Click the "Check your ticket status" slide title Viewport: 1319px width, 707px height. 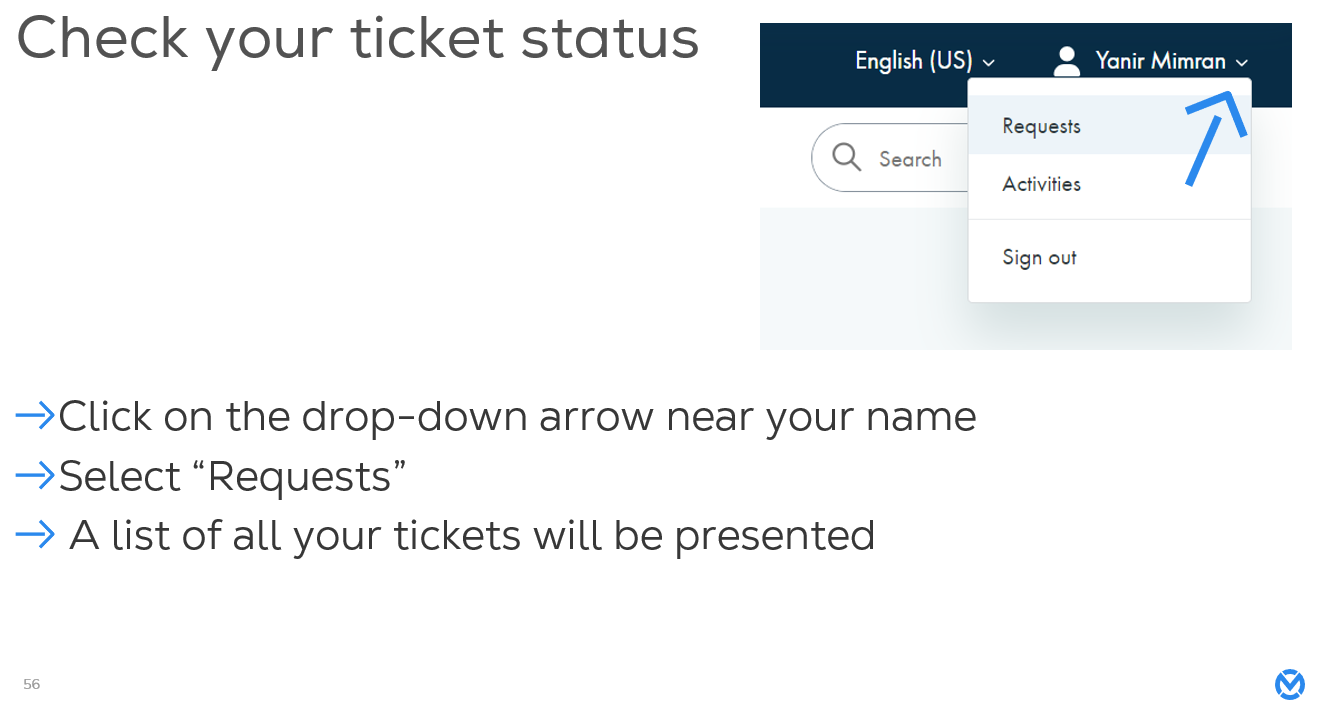(x=357, y=40)
